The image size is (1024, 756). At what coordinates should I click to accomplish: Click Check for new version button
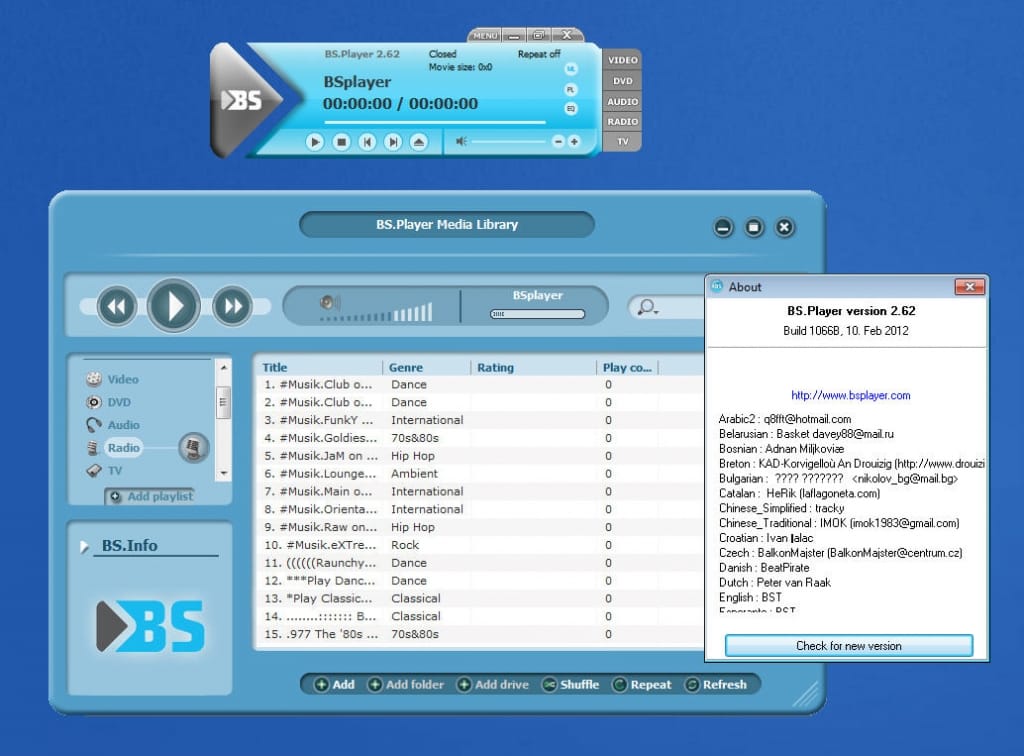848,646
